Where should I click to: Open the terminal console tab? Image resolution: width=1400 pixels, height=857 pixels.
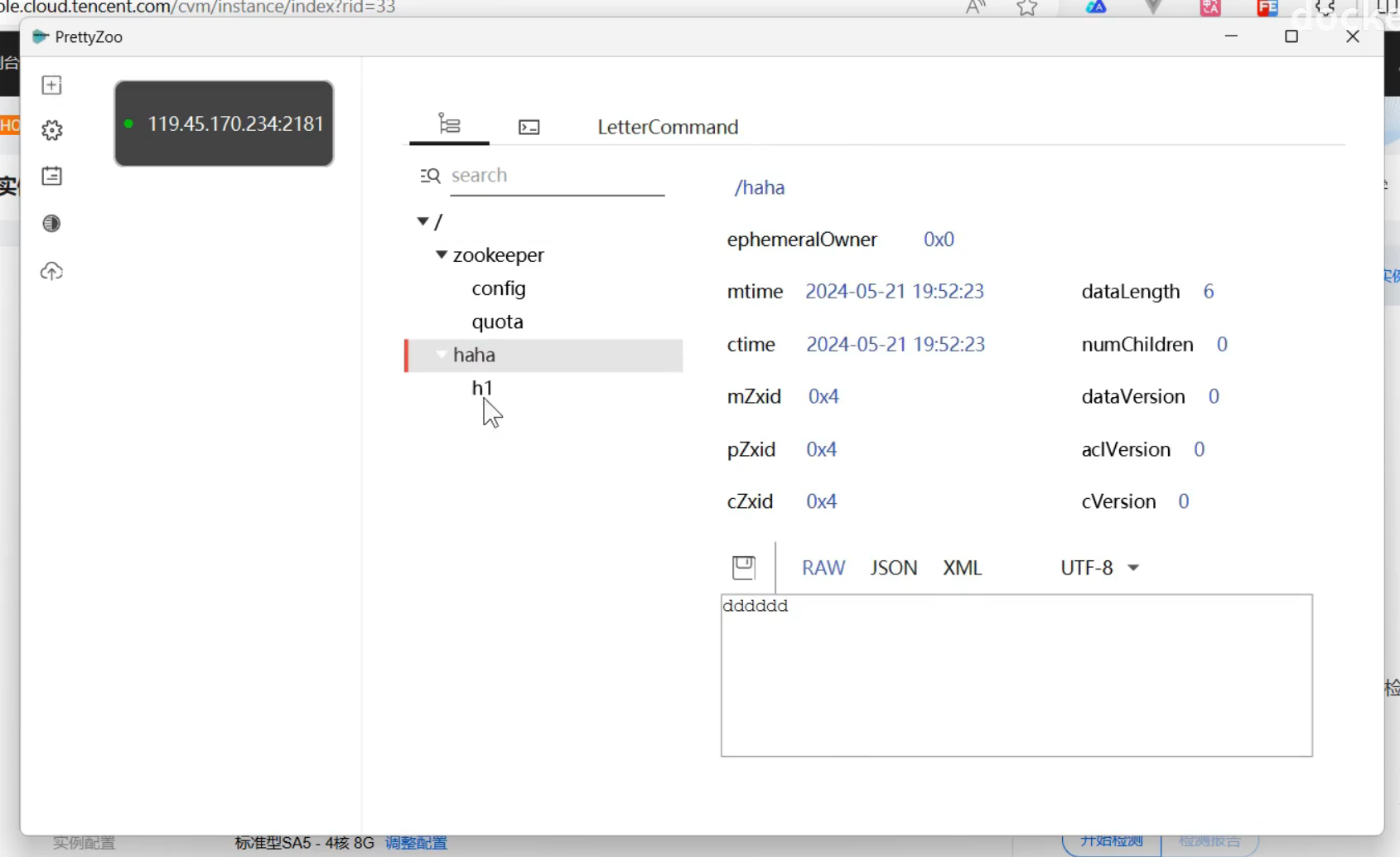point(529,127)
